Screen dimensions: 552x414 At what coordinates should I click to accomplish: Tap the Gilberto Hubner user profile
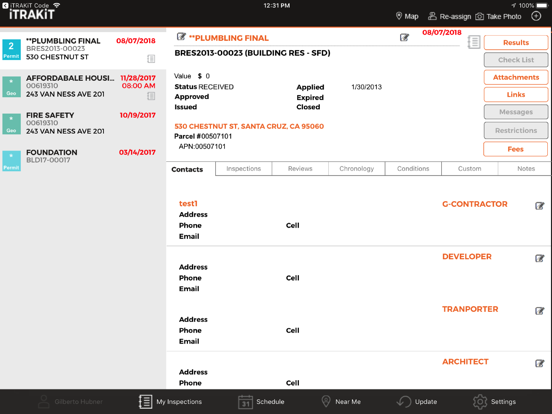tap(70, 402)
